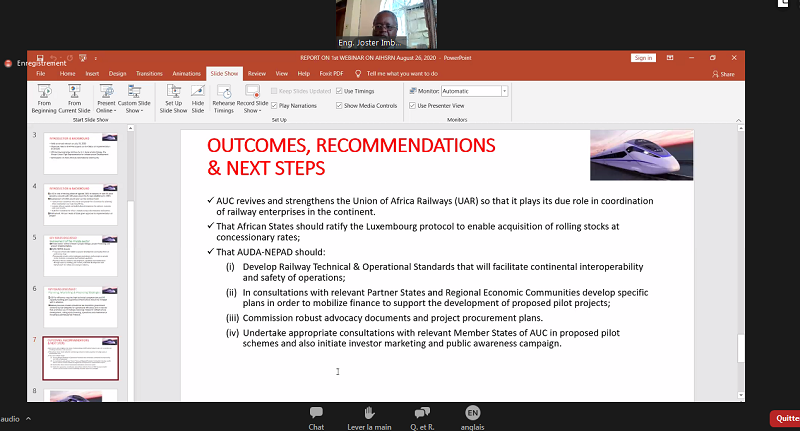800x431 pixels.
Task: Open the Custom Slide Show menu
Action: [134, 99]
